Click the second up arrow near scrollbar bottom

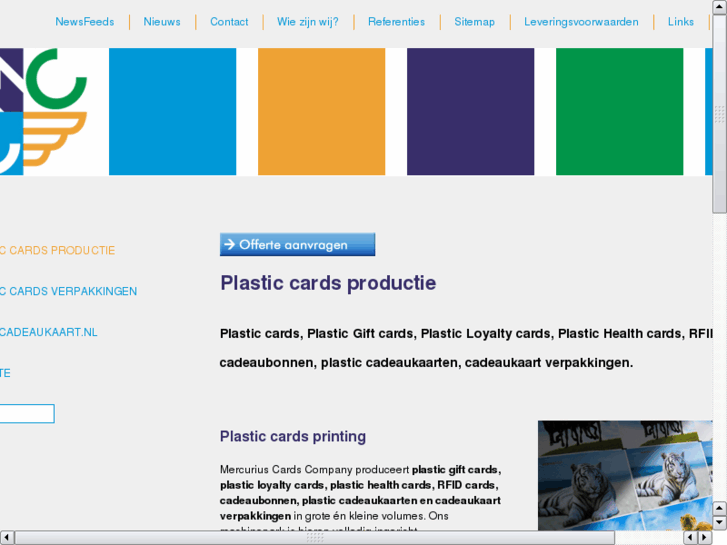(720, 508)
